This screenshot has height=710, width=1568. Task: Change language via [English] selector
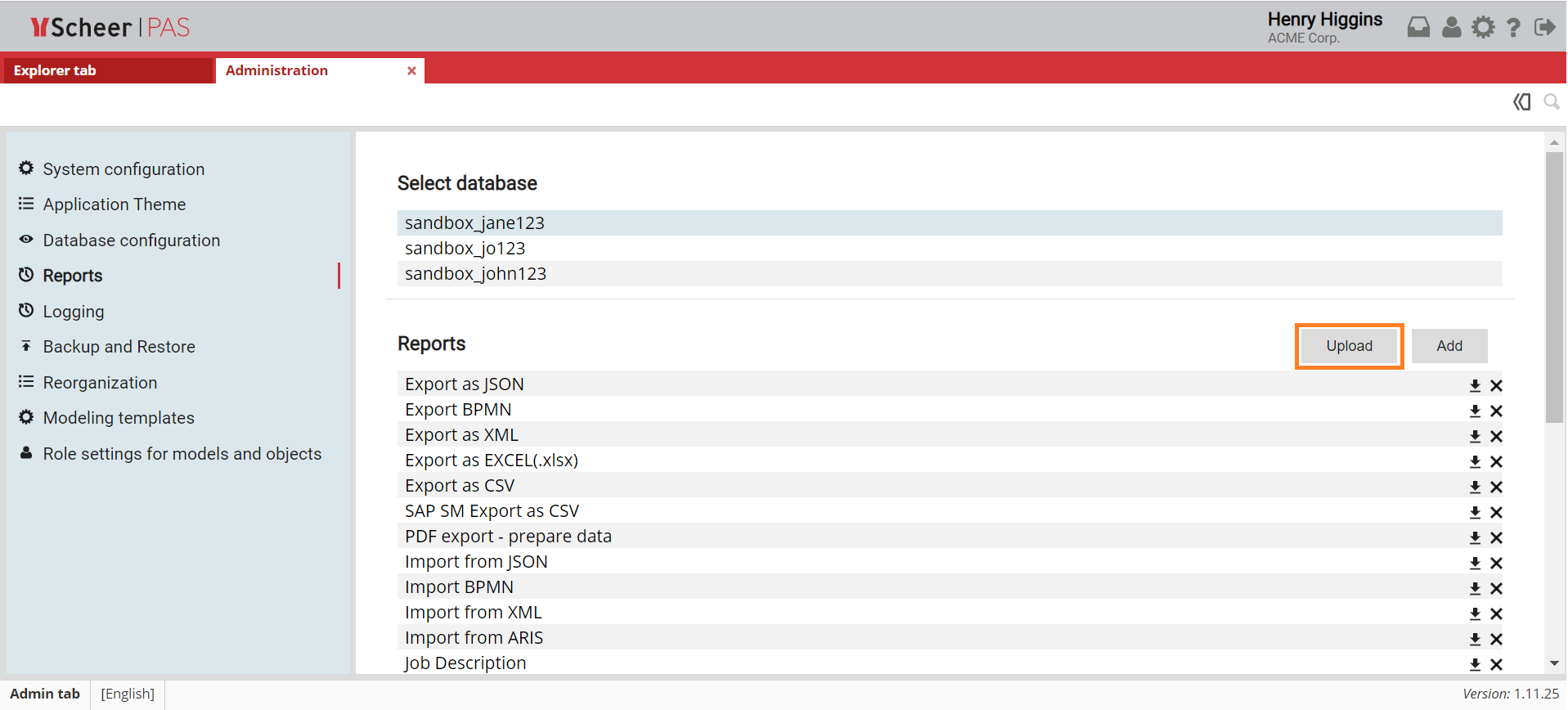[x=128, y=694]
